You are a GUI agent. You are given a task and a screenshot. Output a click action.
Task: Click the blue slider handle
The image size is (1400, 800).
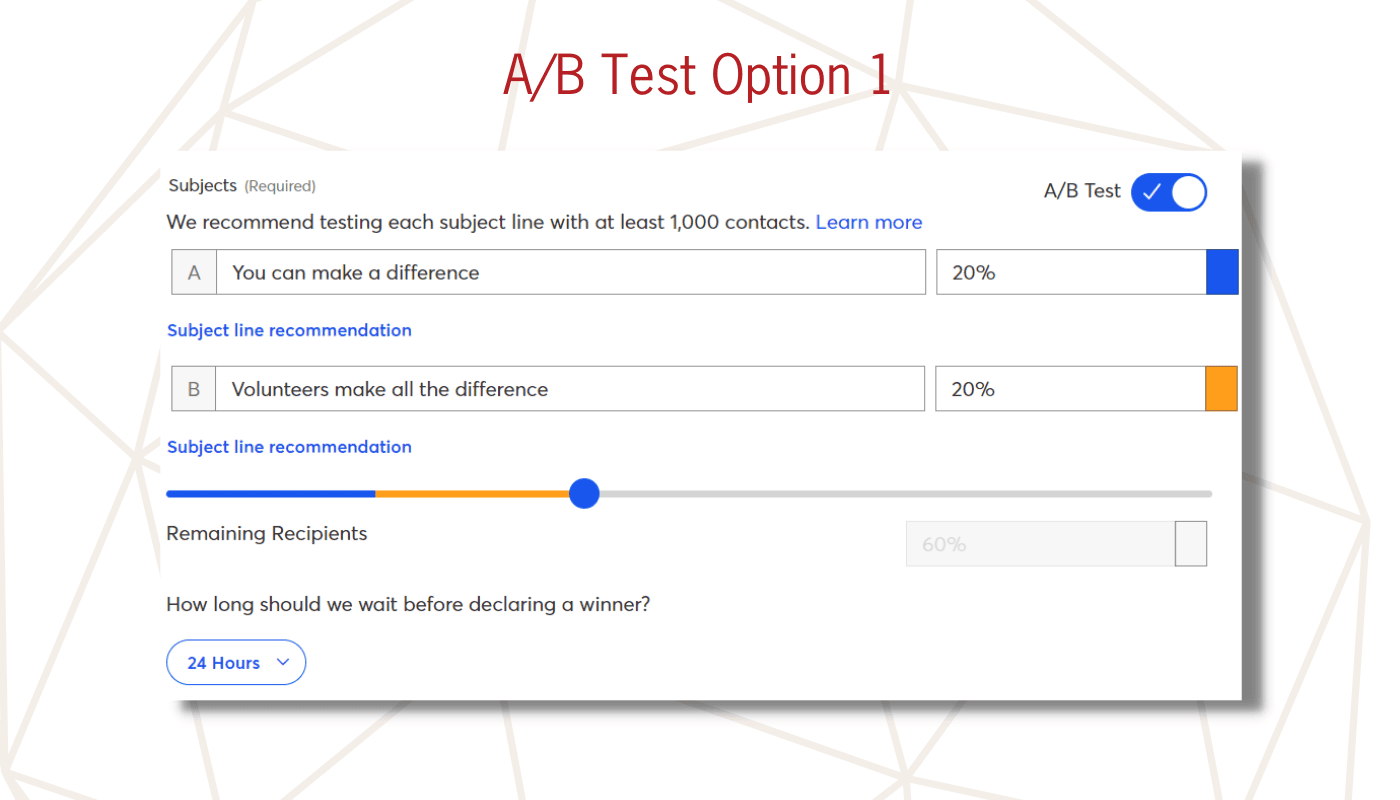pos(583,493)
